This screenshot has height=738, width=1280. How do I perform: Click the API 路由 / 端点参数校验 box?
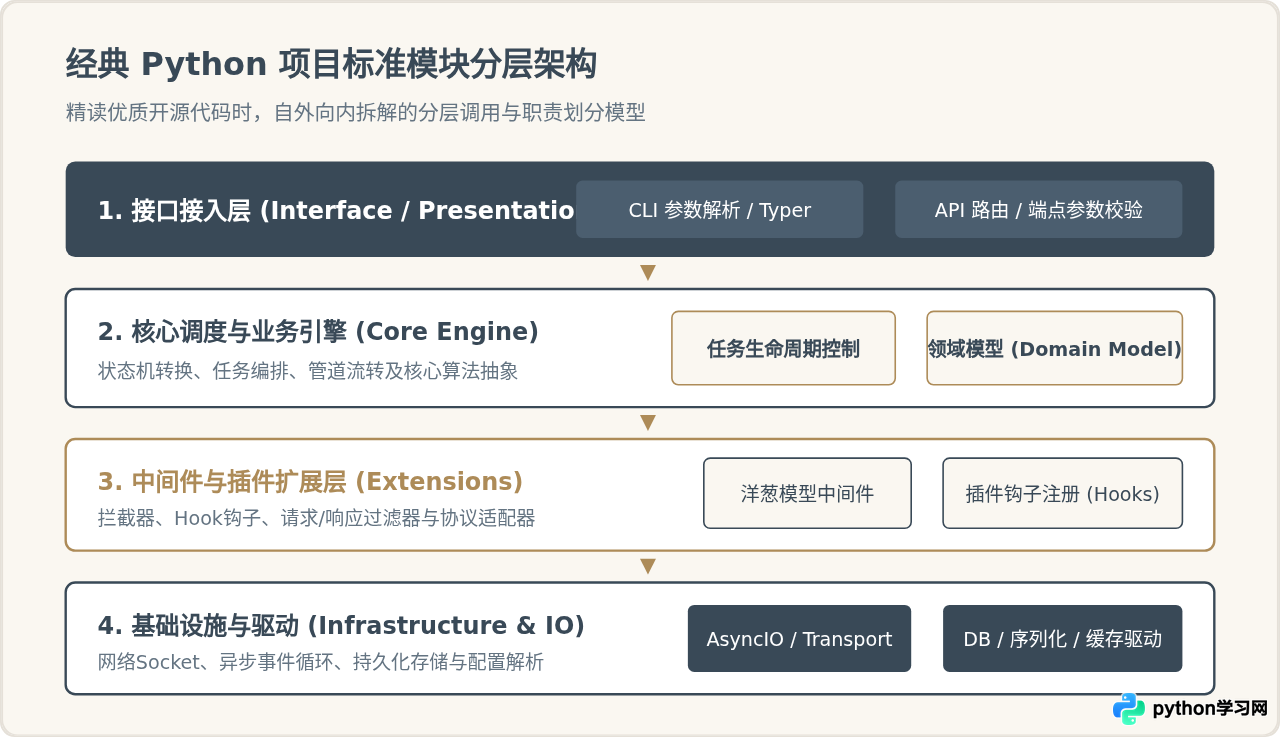point(1038,209)
